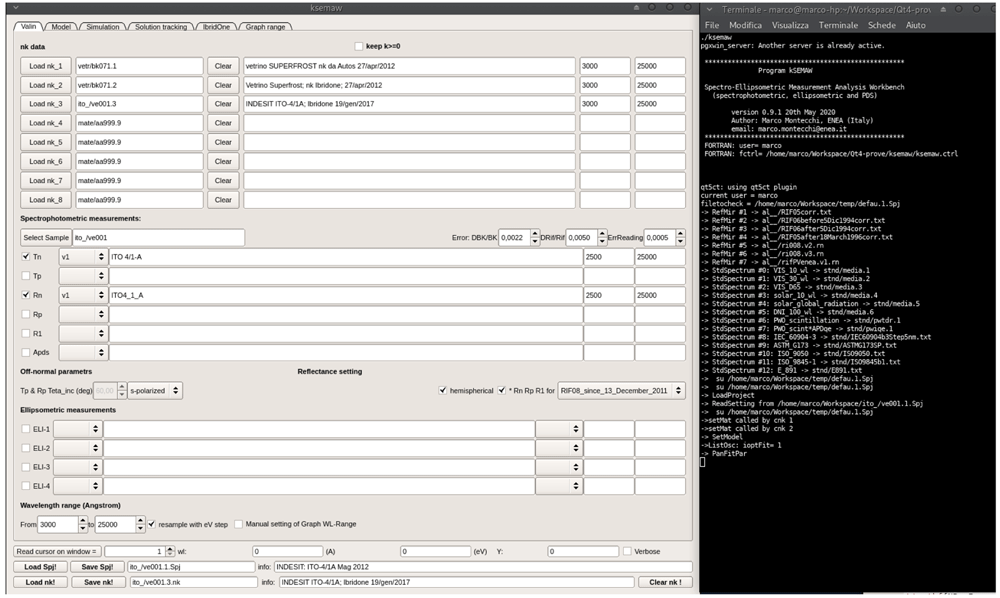
Task: Adjust the cursor window number spinner
Action: coord(170,551)
